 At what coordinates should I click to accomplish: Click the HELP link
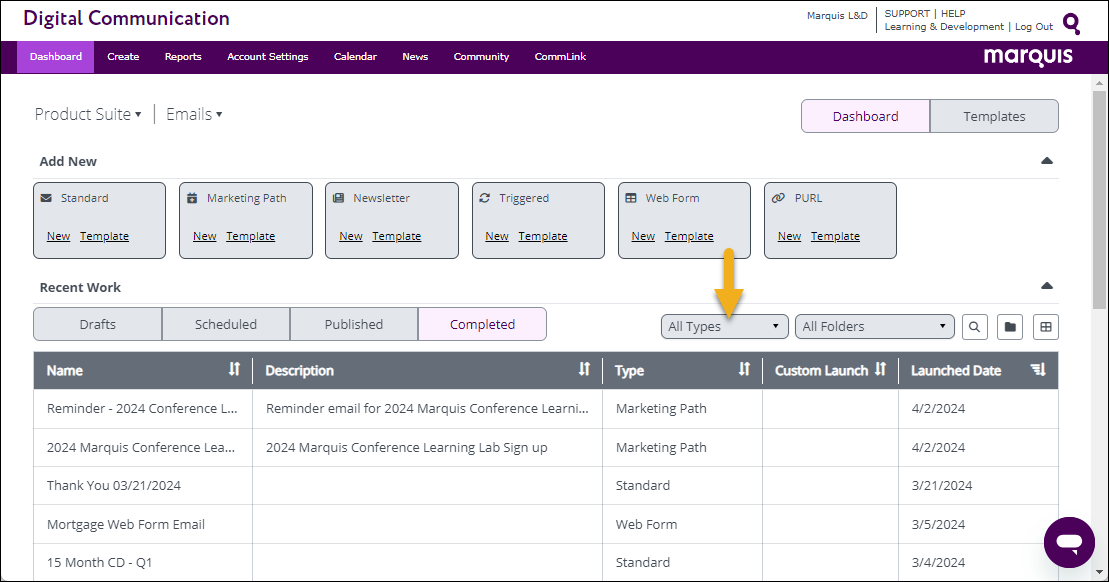tap(953, 13)
